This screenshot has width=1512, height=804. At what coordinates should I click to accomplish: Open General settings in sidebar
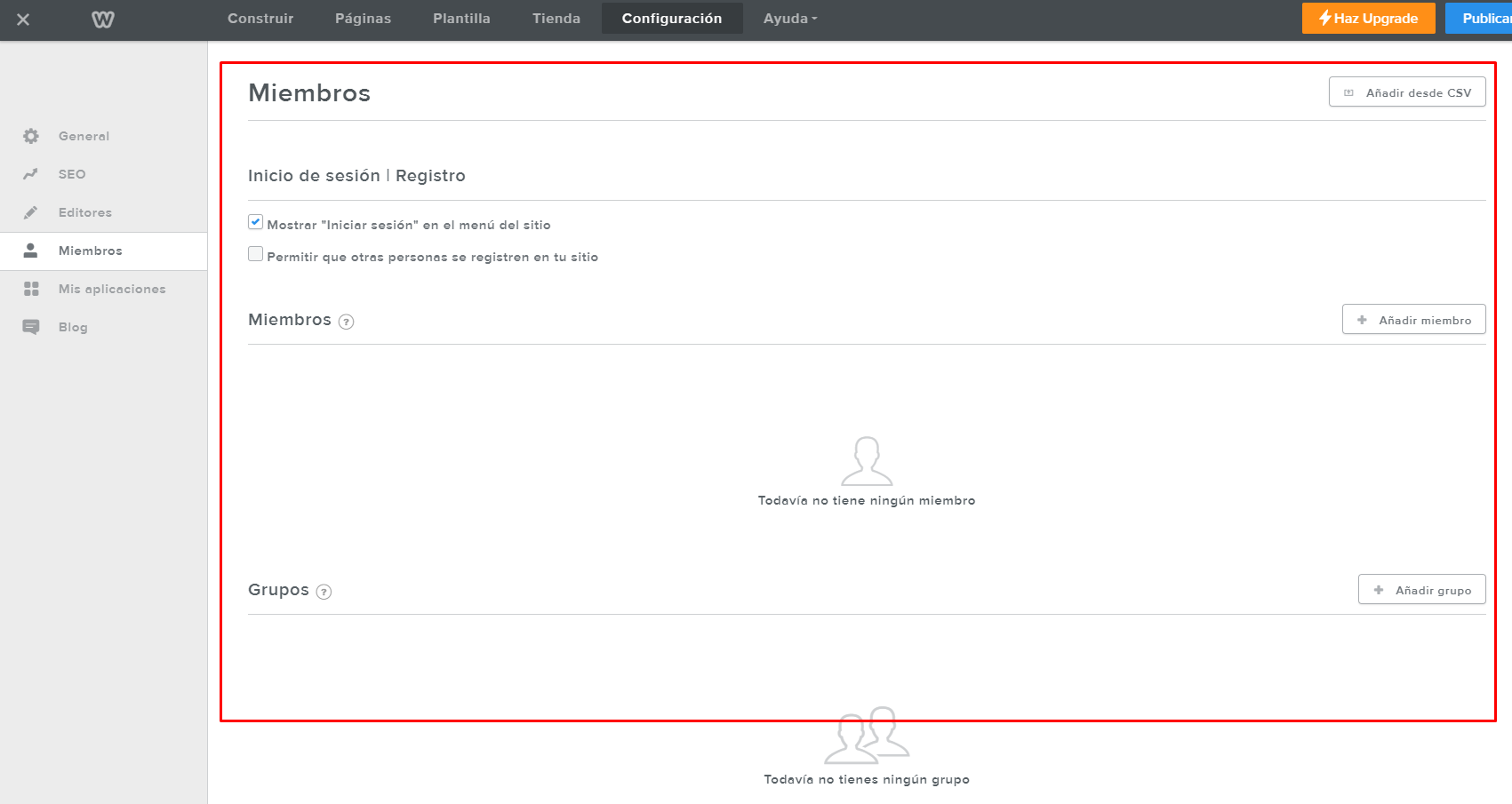click(104, 136)
